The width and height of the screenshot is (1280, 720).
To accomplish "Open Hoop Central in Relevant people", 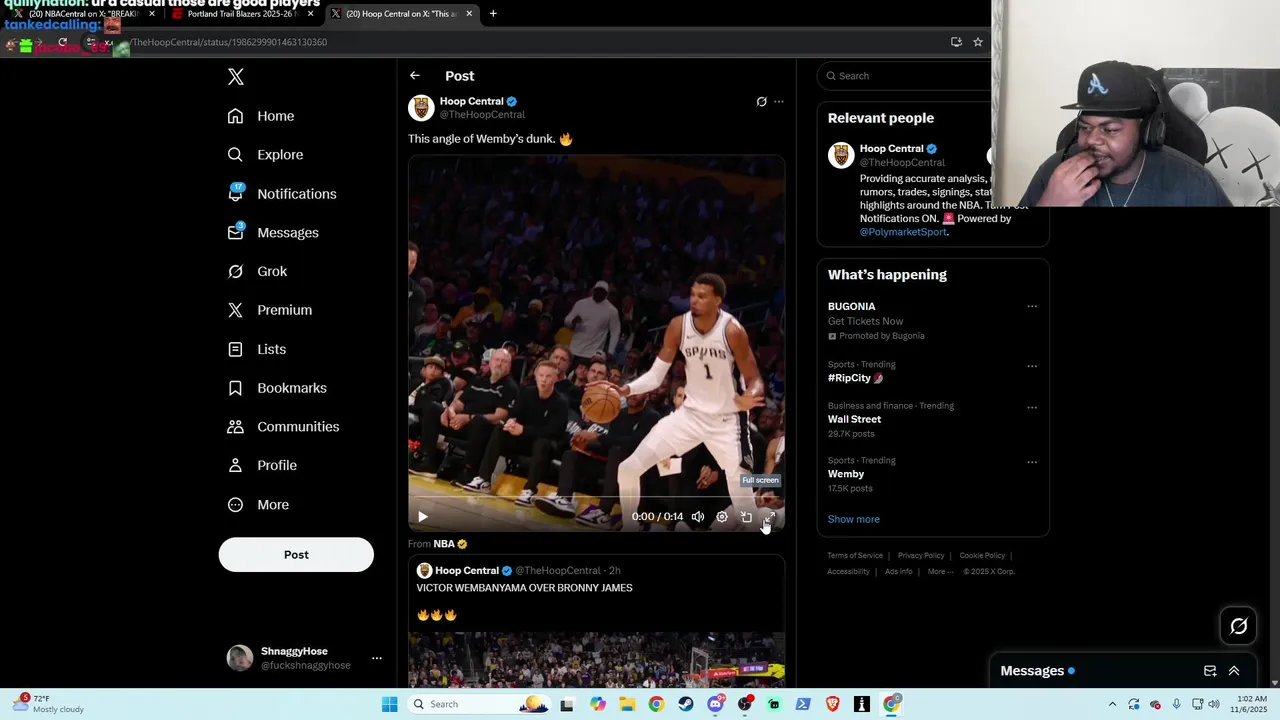I will tap(891, 149).
